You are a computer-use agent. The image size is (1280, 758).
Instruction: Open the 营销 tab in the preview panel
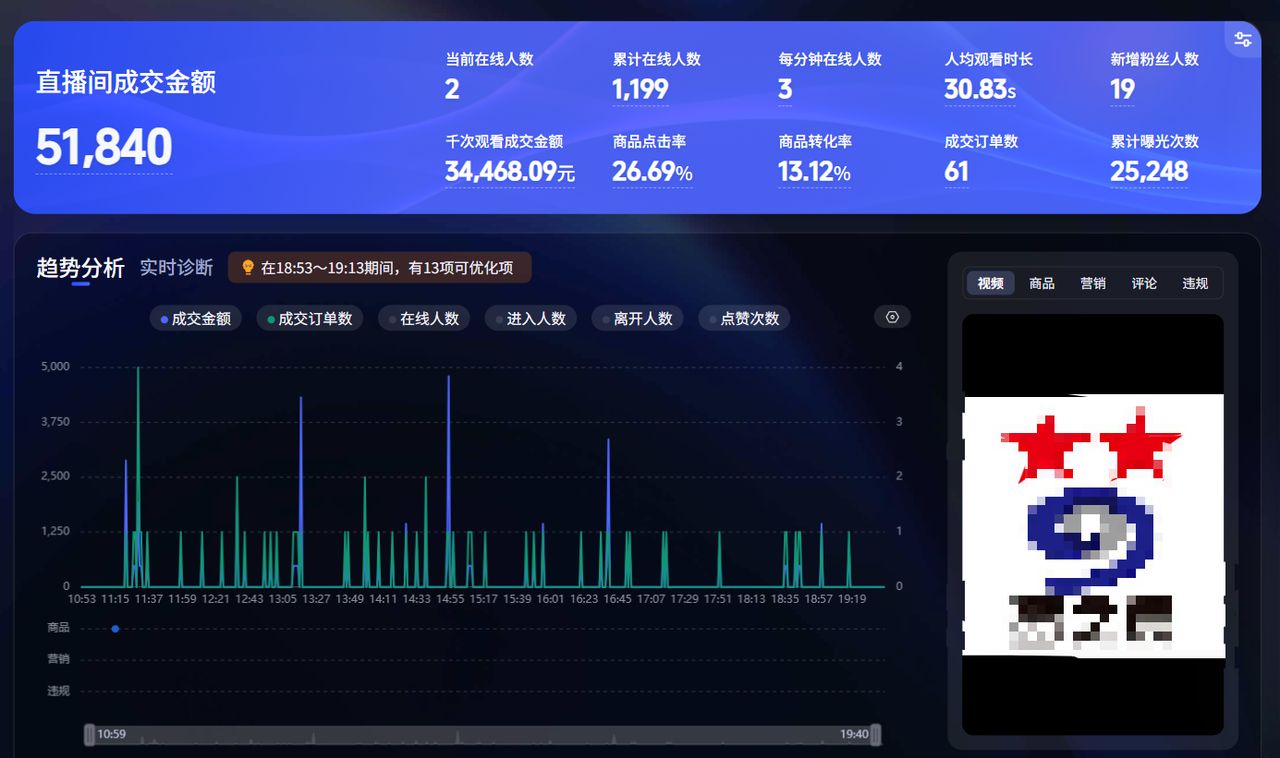click(x=1093, y=284)
